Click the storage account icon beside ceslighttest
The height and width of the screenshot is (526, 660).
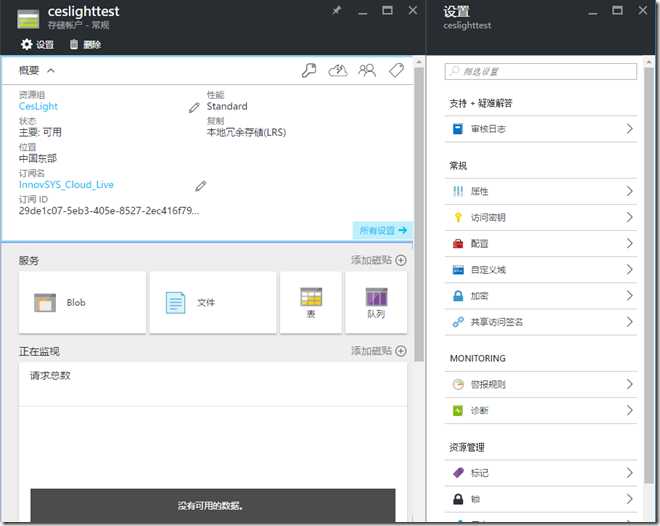(28, 19)
